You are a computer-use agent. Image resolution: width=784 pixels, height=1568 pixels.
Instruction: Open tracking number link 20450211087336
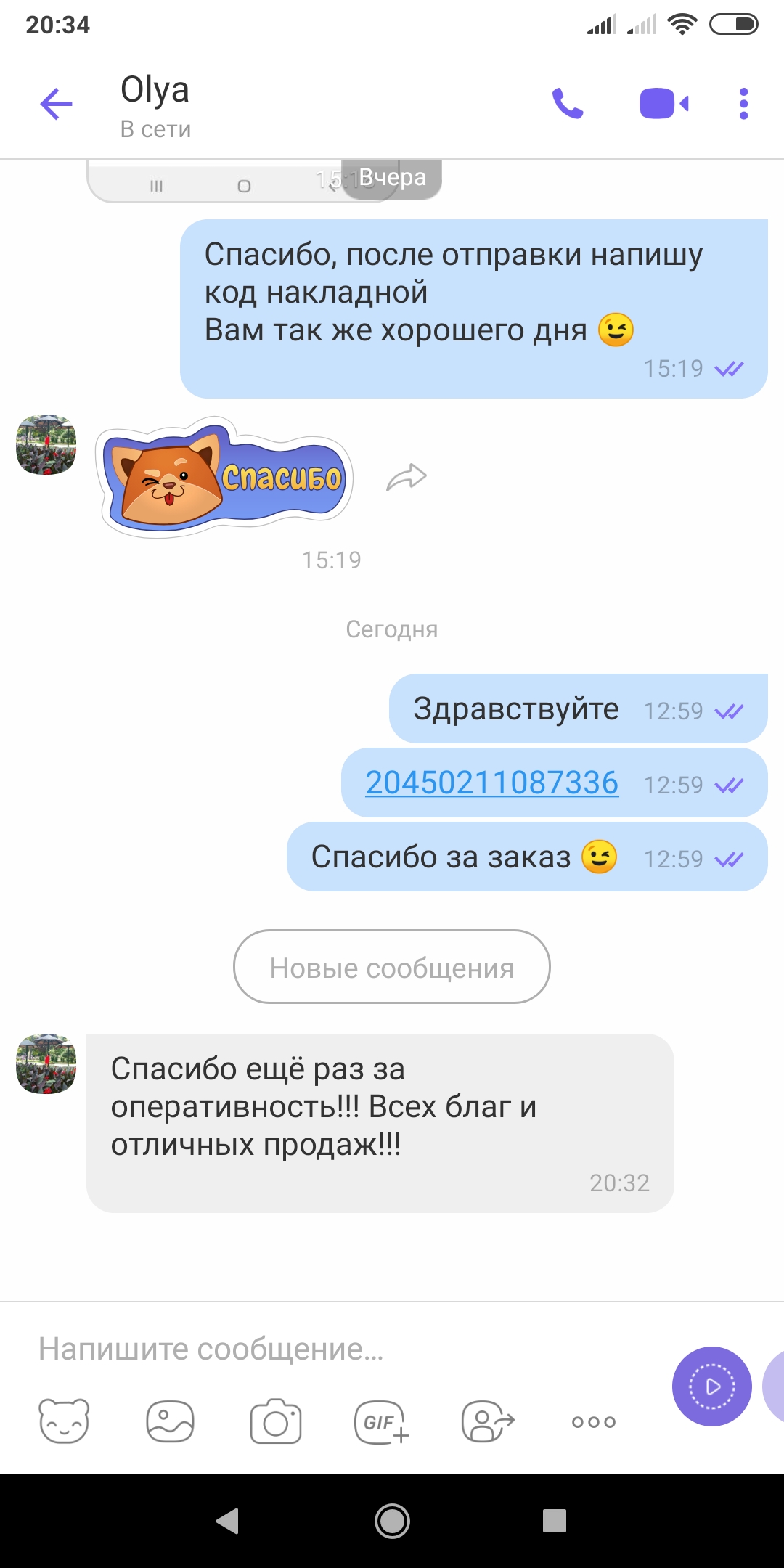[x=492, y=783]
